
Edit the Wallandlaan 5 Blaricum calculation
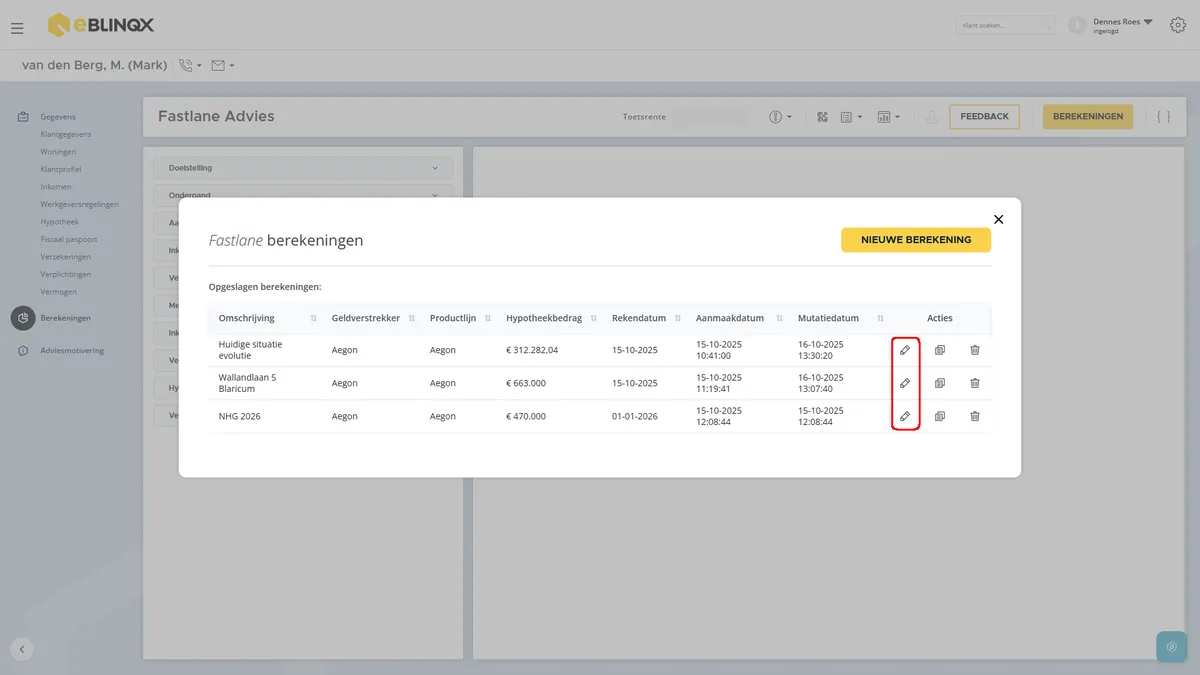point(905,383)
